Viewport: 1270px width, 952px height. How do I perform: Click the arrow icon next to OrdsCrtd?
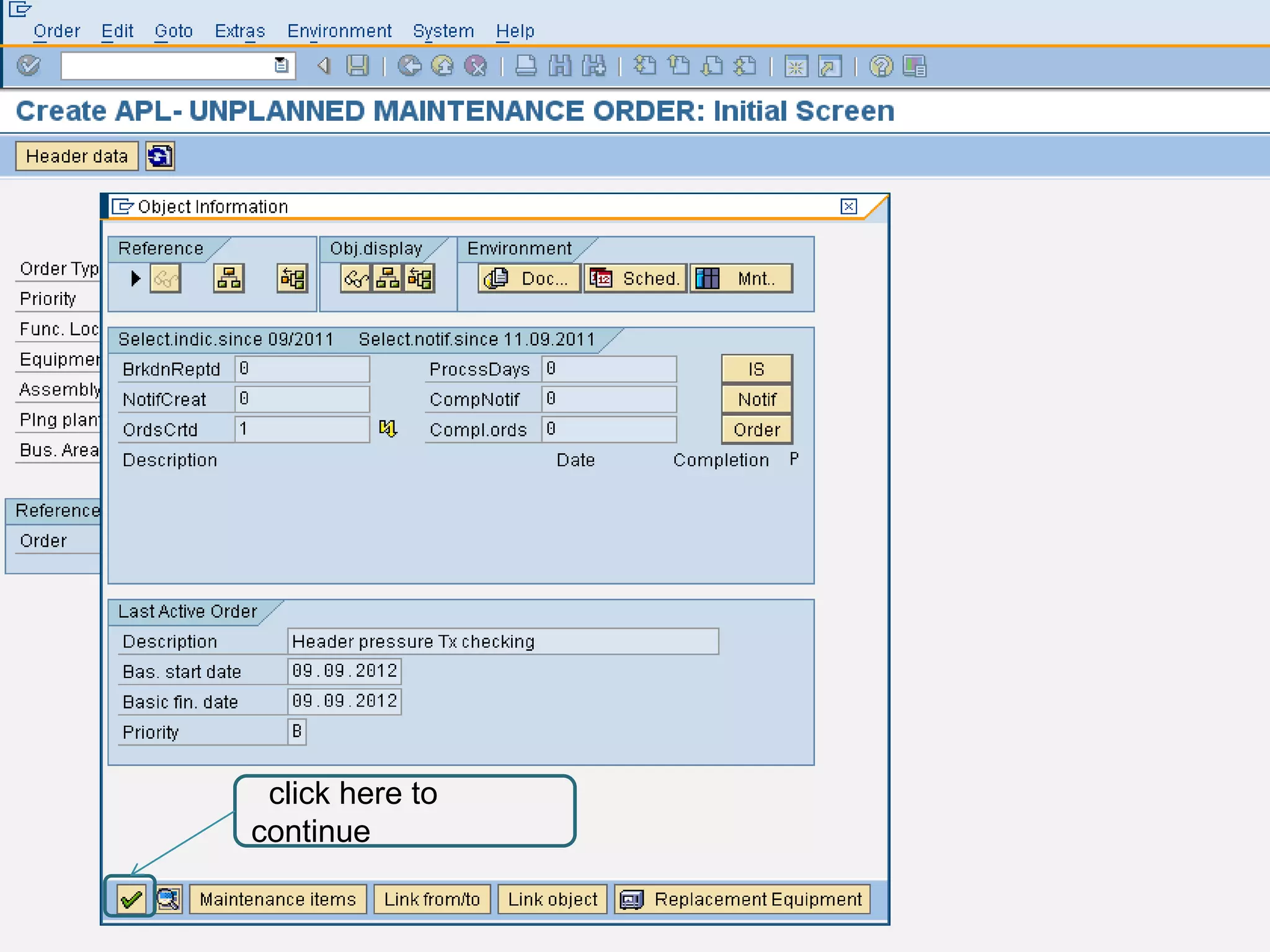[x=388, y=428]
